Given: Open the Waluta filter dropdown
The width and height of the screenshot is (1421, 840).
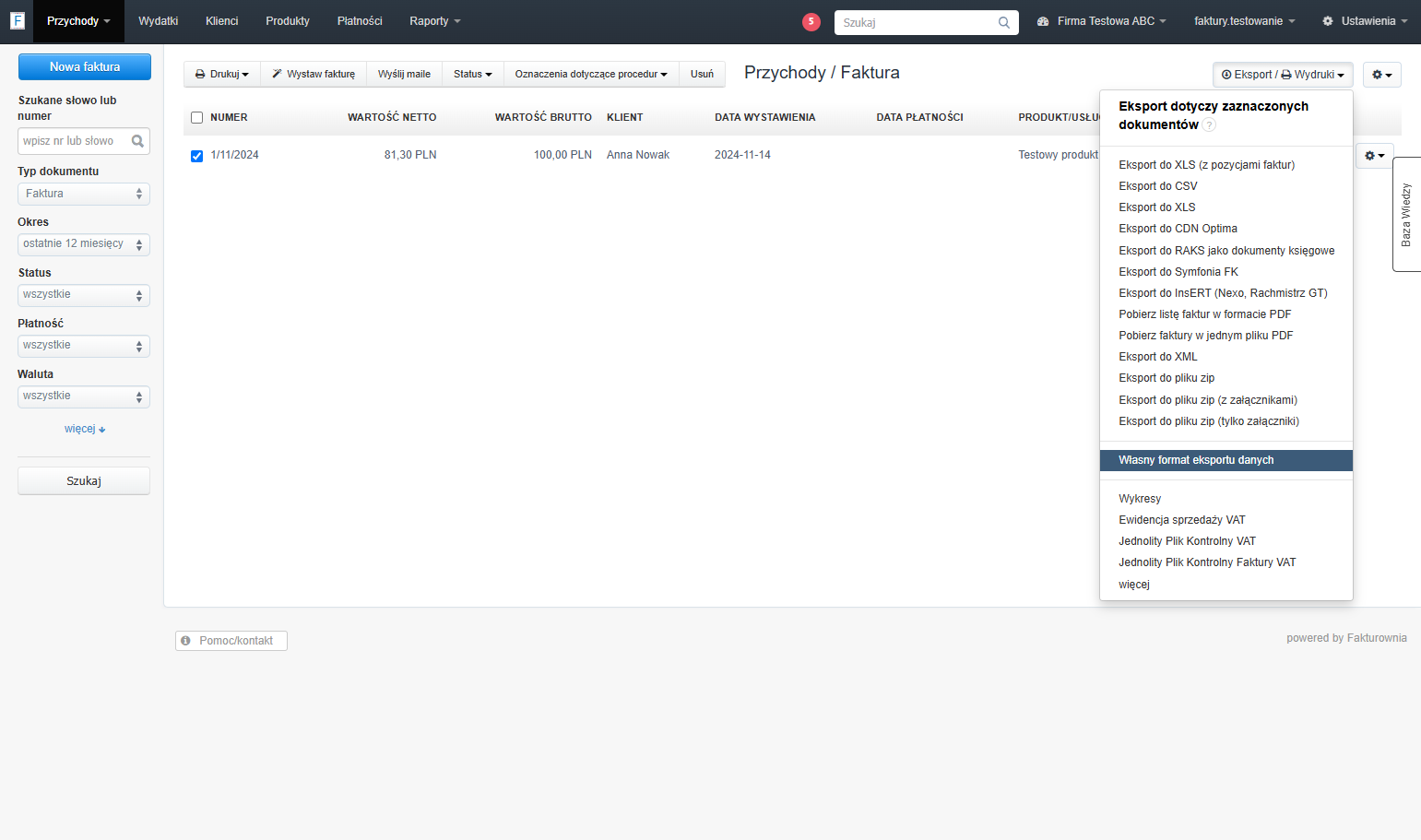Looking at the screenshot, I should point(84,396).
